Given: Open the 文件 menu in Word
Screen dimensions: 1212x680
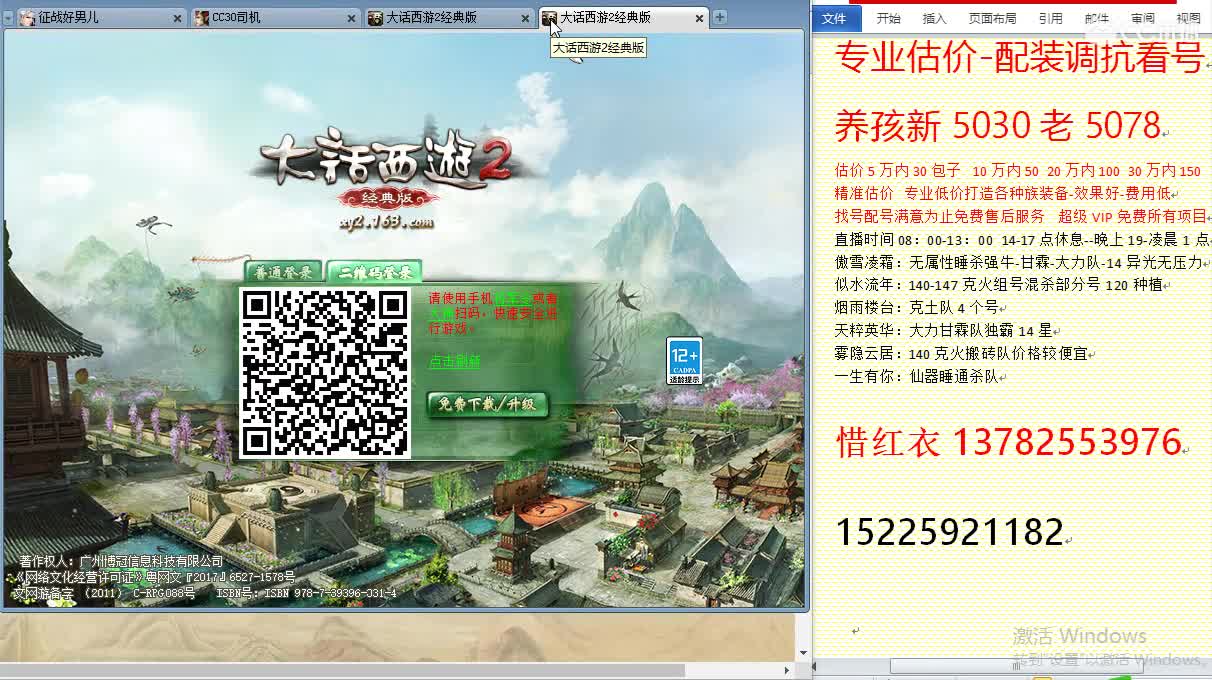Looking at the screenshot, I should 834,18.
